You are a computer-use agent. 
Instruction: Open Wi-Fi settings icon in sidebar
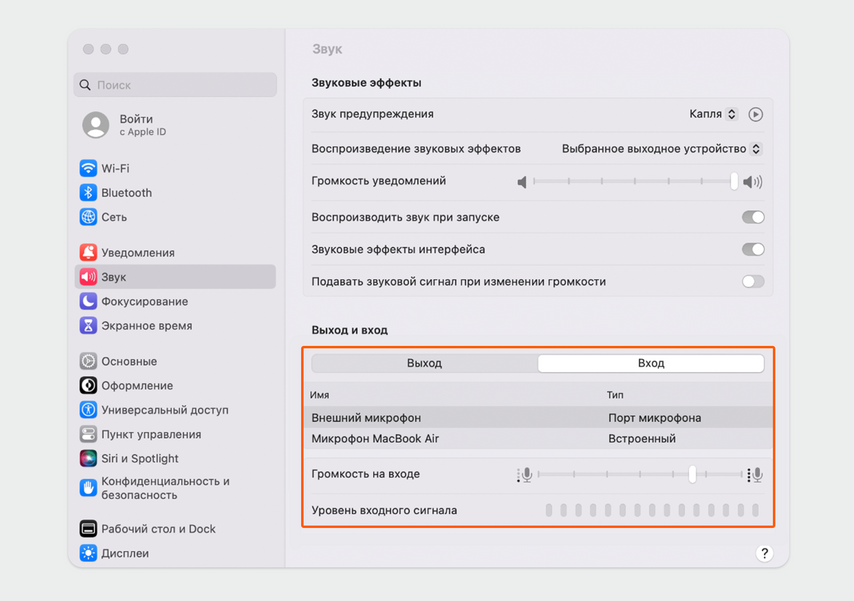[x=88, y=169]
